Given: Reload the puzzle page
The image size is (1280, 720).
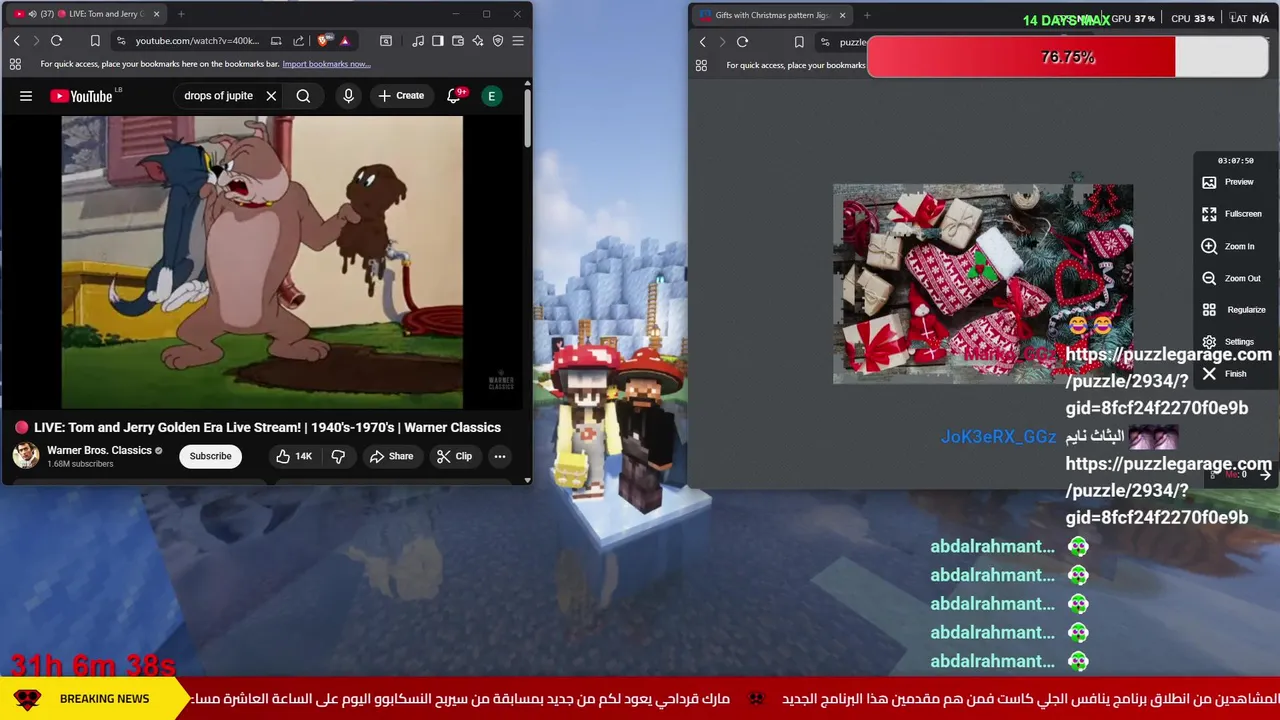Looking at the screenshot, I should pyautogui.click(x=742, y=42).
